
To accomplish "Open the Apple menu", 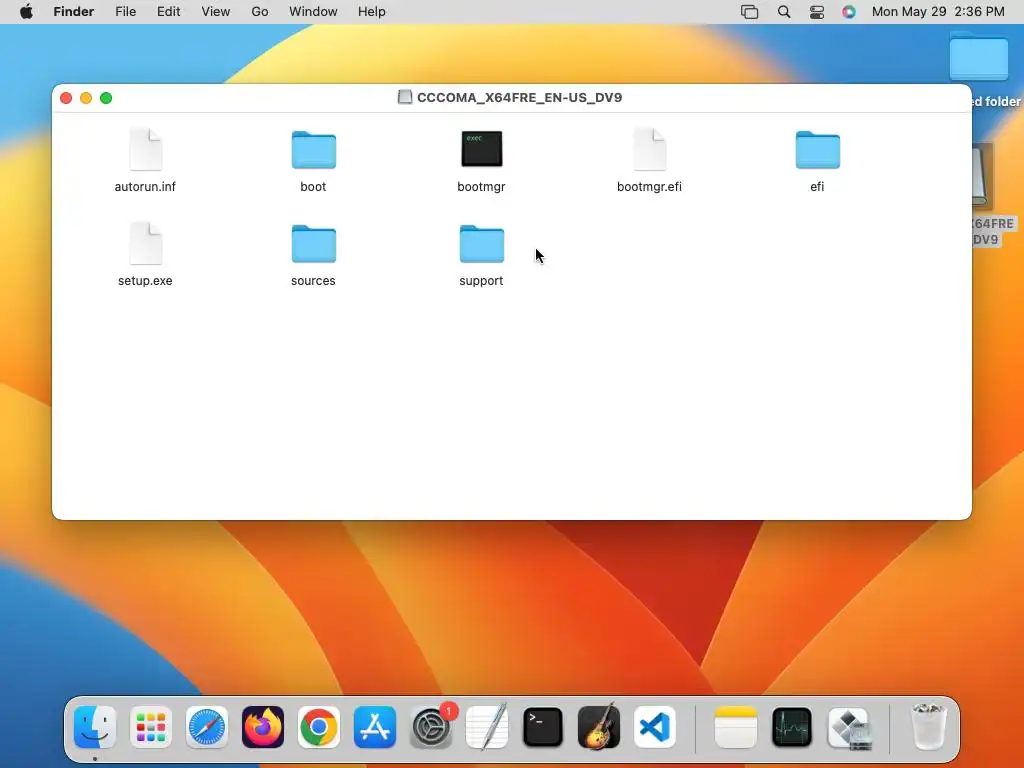I will pyautogui.click(x=26, y=12).
